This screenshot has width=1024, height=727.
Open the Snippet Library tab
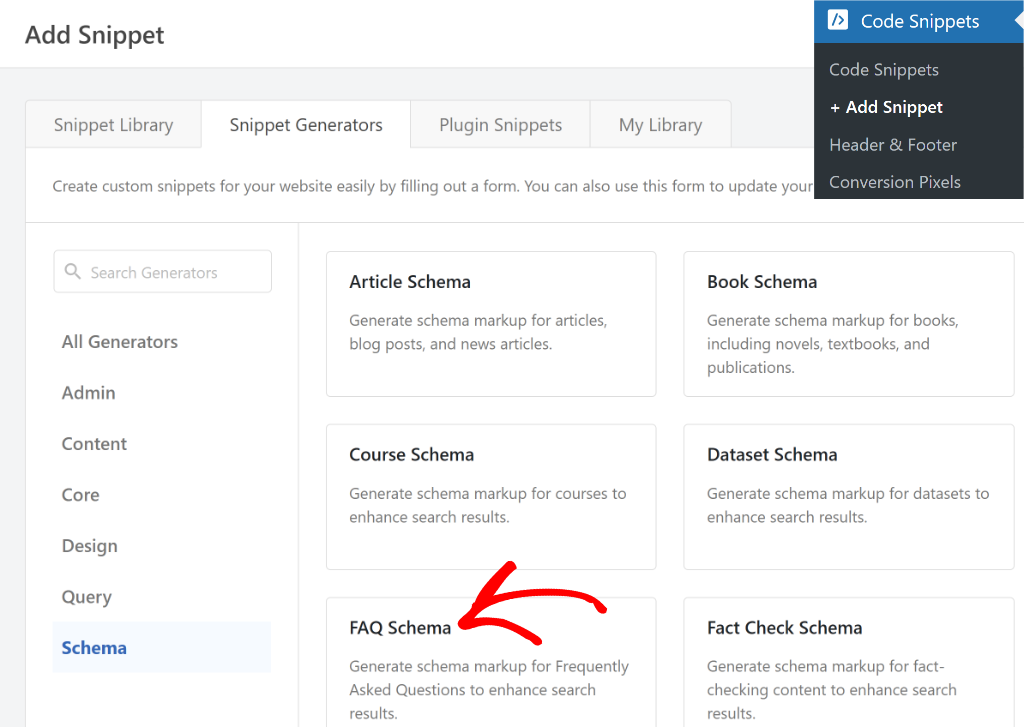[114, 124]
